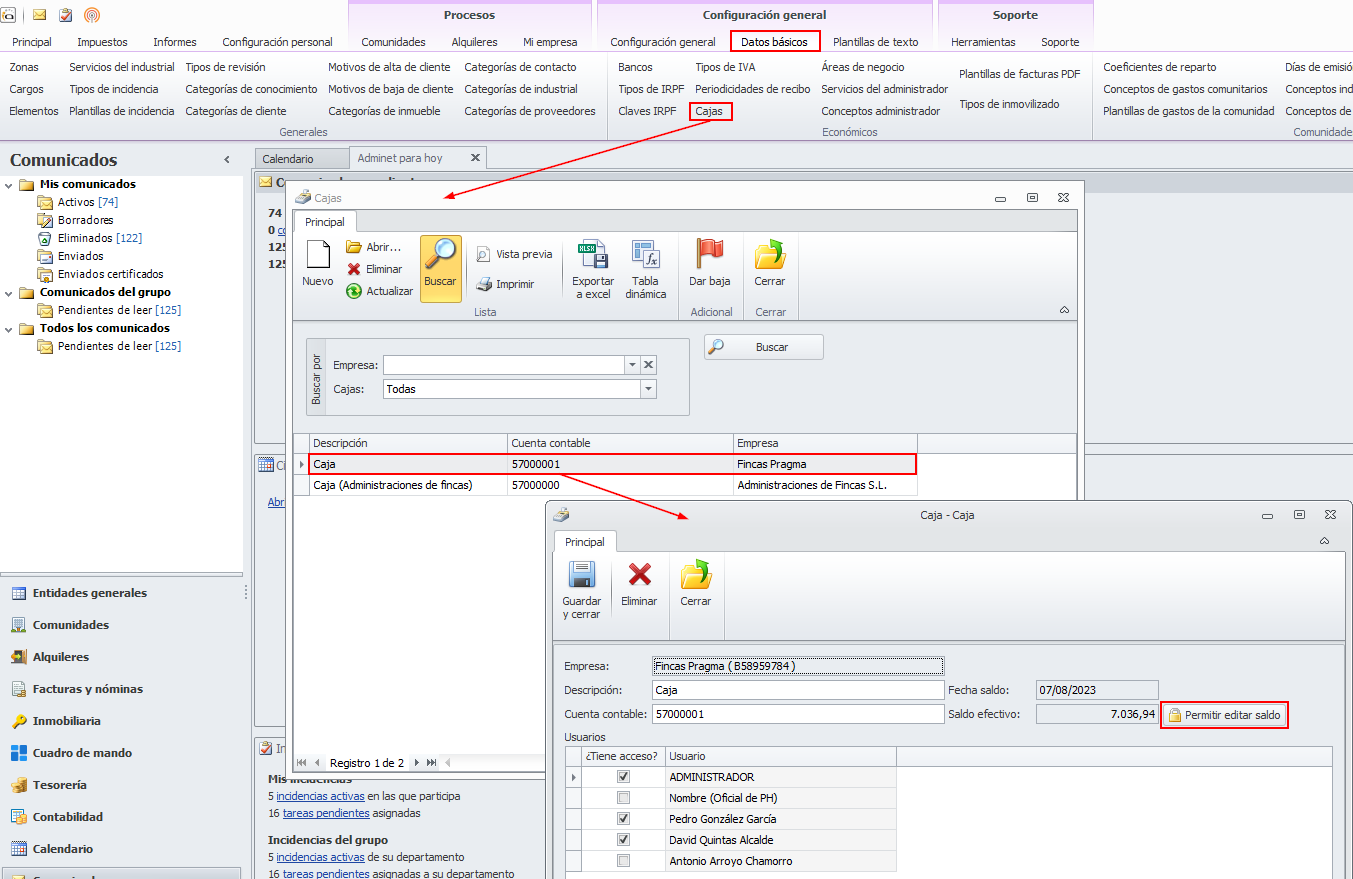Check access for Antonio Arroyo Chamorro
Screen dimensions: 1353x879
pyautogui.click(x=624, y=861)
